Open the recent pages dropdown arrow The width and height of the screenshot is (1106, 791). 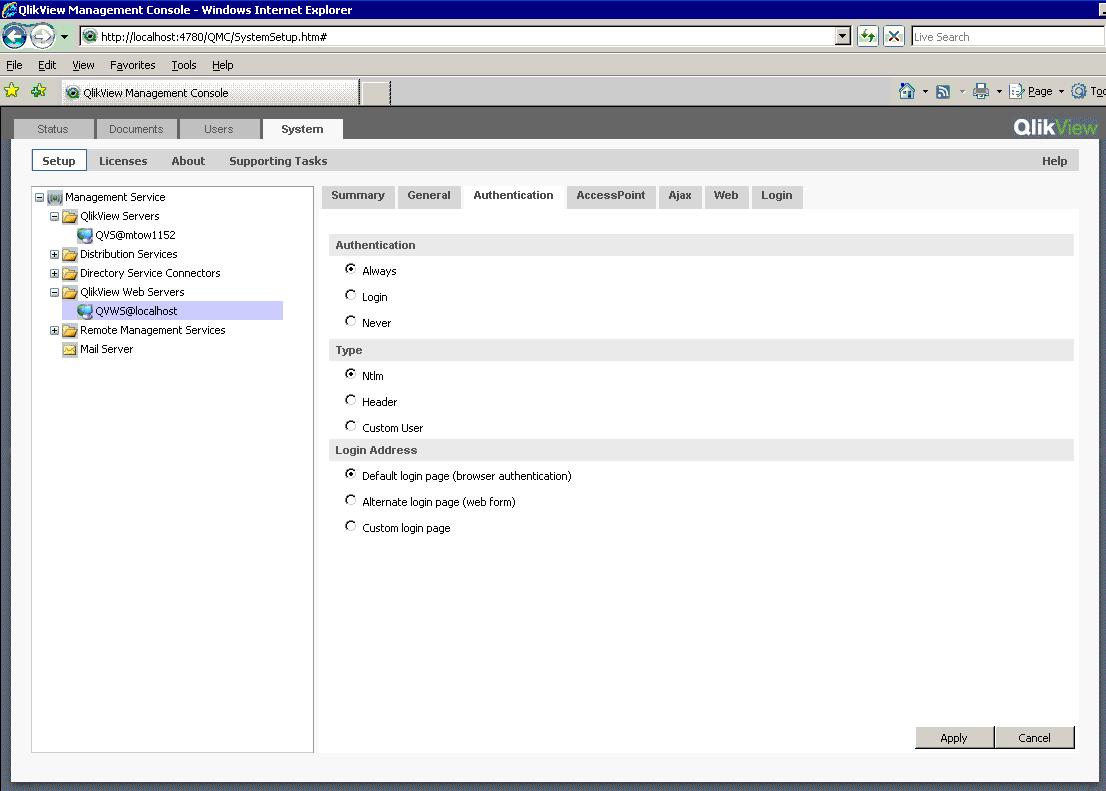[64, 36]
